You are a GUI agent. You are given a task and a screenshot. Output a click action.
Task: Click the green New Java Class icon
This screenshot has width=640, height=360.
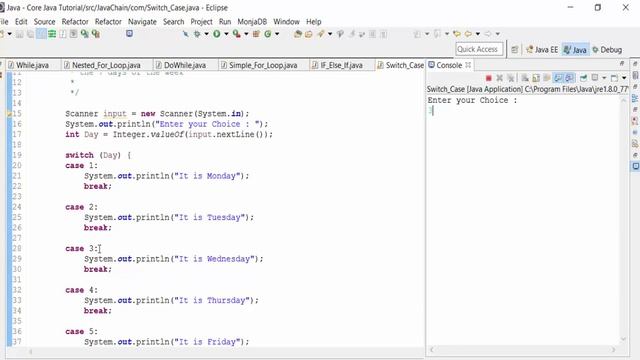[x=268, y=34]
